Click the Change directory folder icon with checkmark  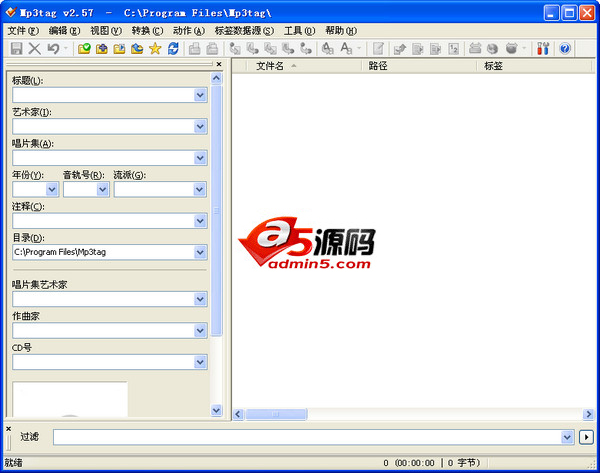click(84, 49)
